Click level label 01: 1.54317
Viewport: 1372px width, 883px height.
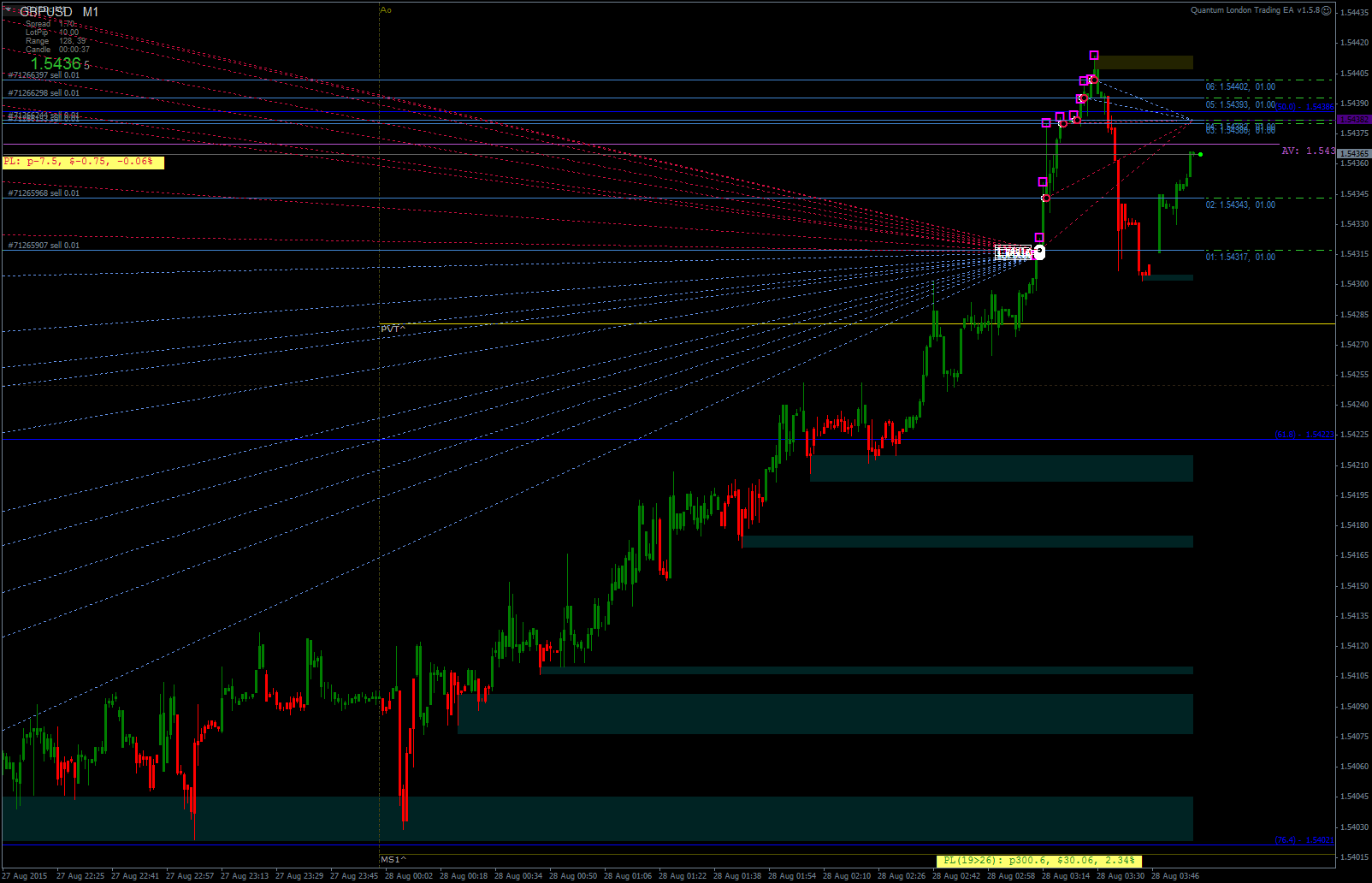[x=1240, y=257]
